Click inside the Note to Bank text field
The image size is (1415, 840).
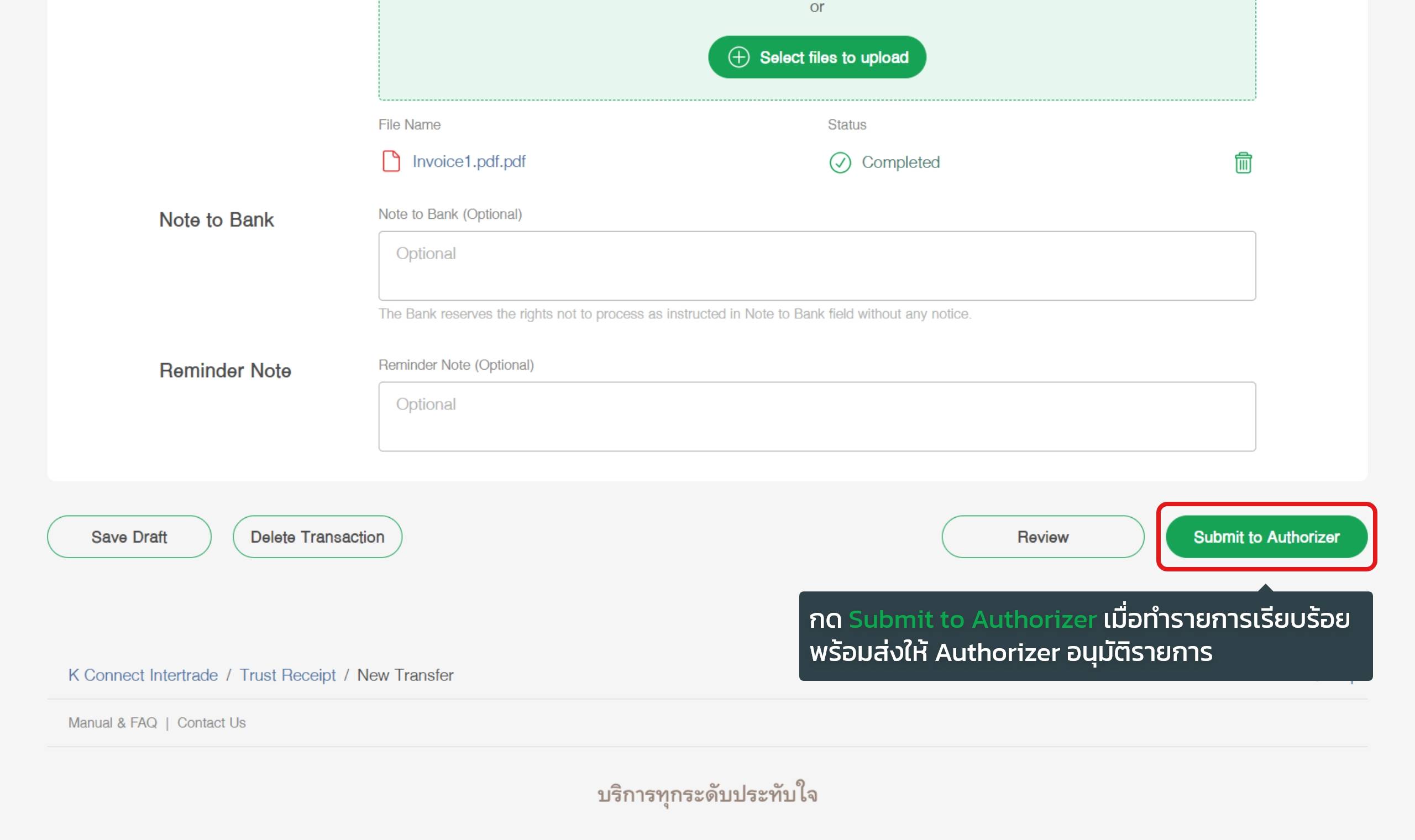[x=817, y=265]
